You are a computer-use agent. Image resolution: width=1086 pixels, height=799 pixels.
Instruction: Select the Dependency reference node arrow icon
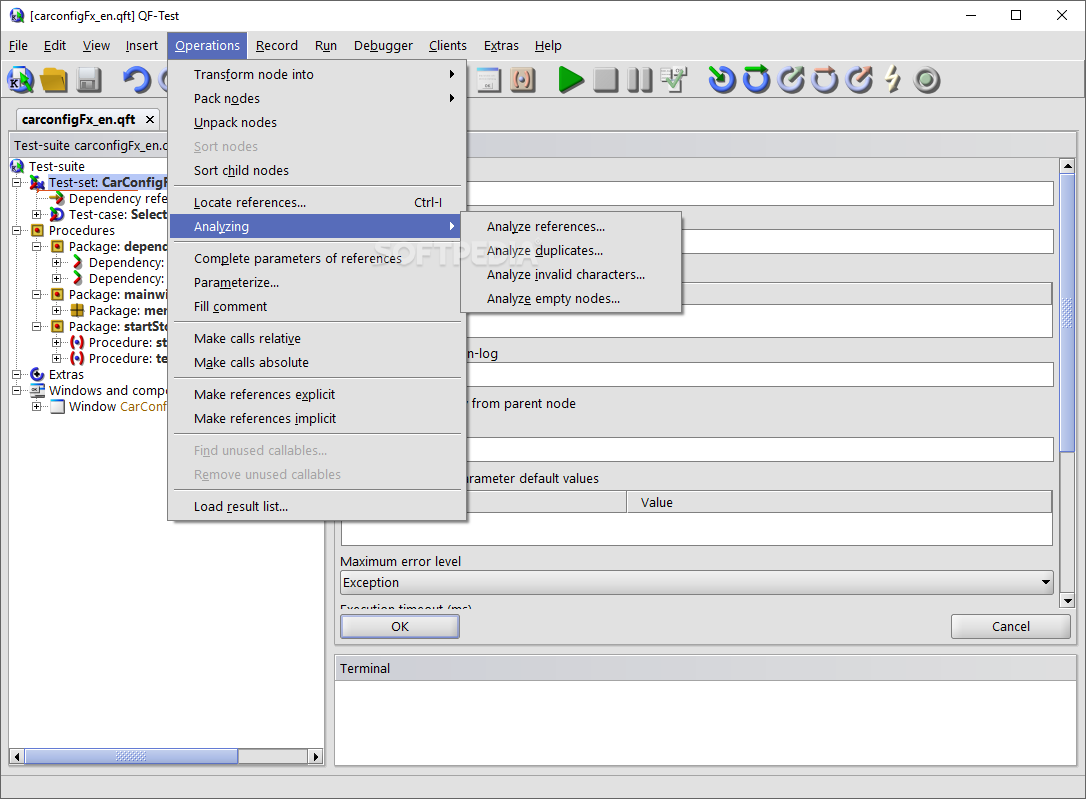click(57, 199)
